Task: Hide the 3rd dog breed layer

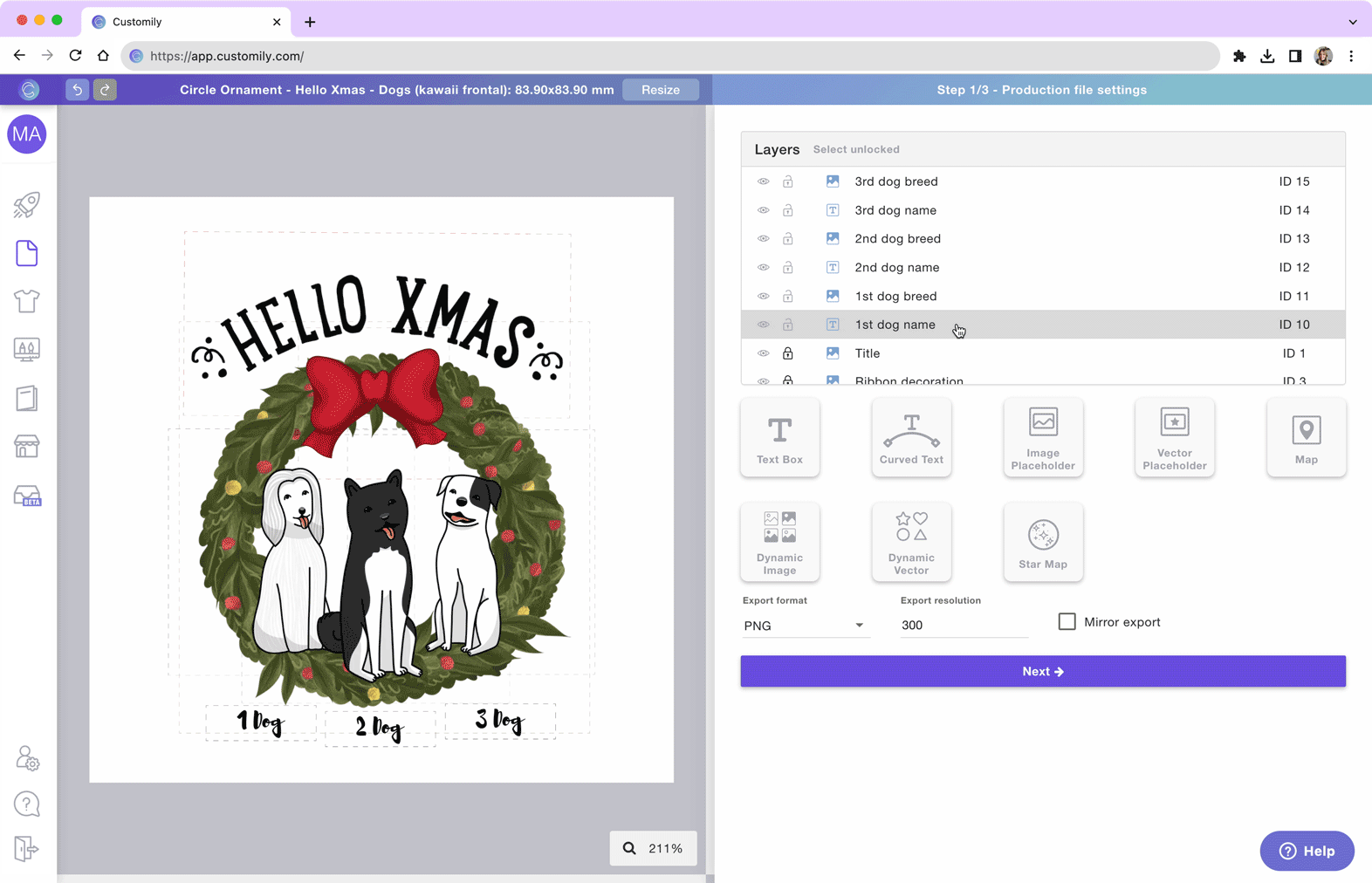Action: pyautogui.click(x=764, y=181)
